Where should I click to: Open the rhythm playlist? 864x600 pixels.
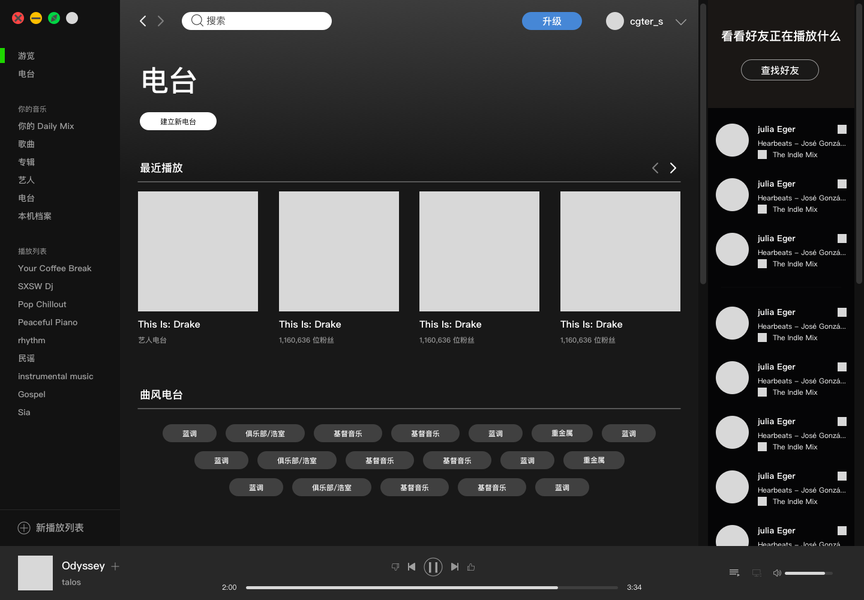click(x=31, y=340)
